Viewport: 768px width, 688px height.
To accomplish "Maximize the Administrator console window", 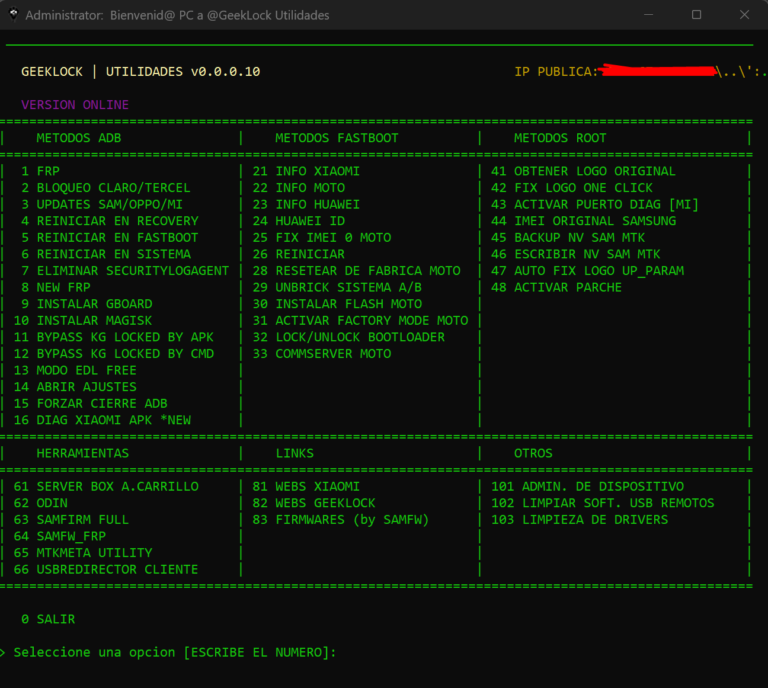I will pyautogui.click(x=697, y=15).
